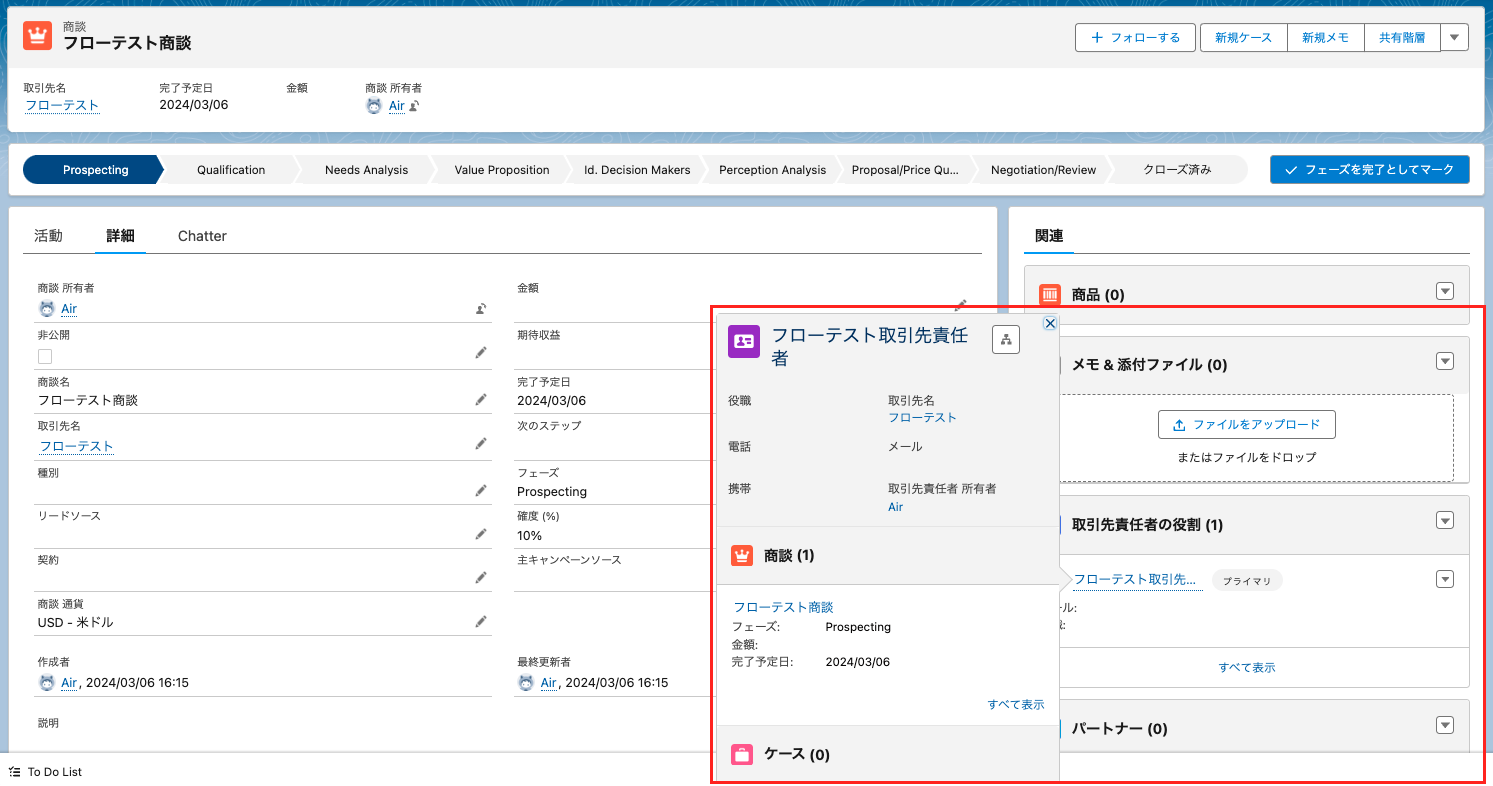Screen dimensions: 1493x786
Task: Expand 取引先責任者の役割 list menu
Action: pos(1444,520)
